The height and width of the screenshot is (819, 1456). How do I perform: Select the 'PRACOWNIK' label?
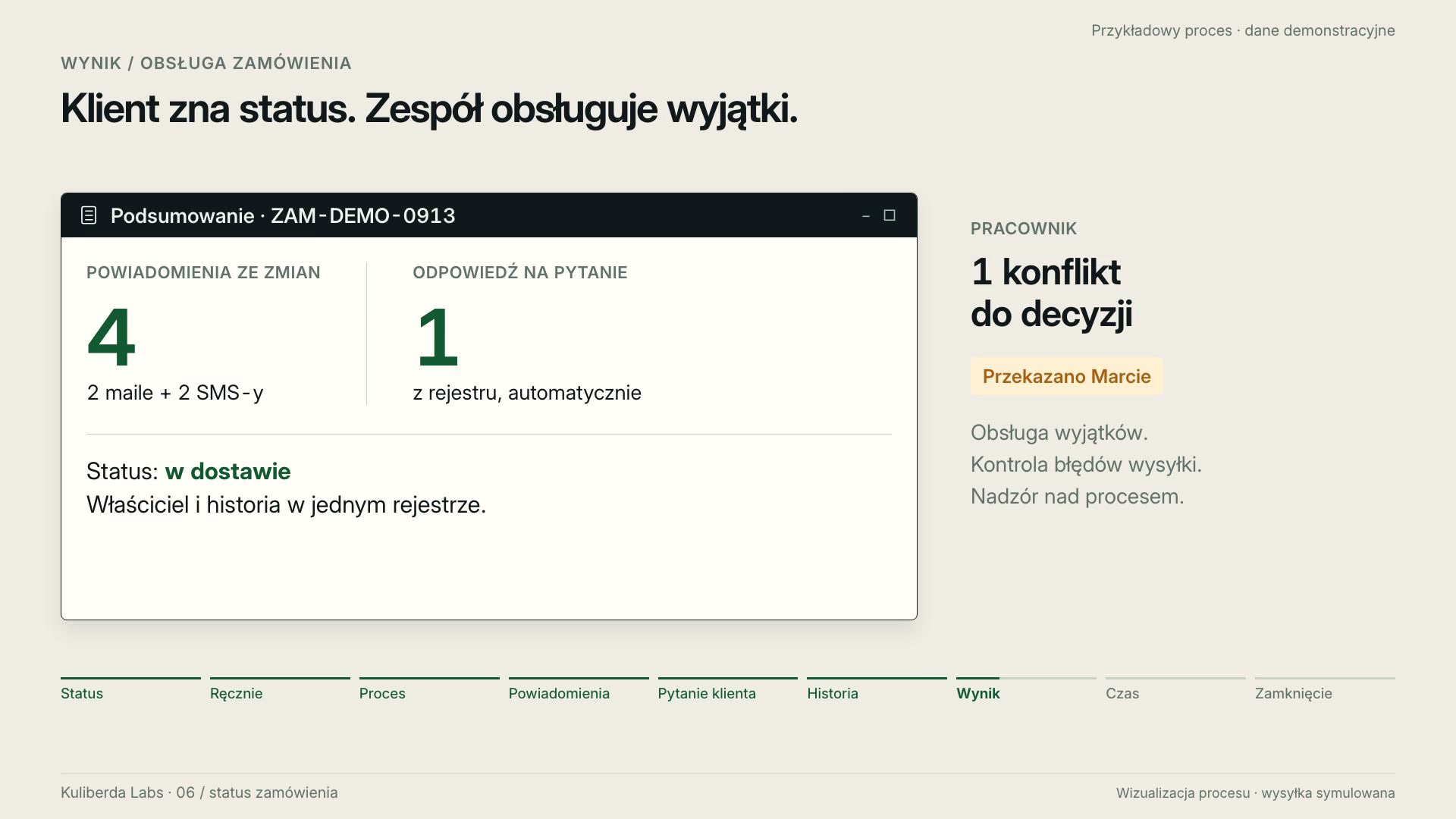pos(1024,228)
